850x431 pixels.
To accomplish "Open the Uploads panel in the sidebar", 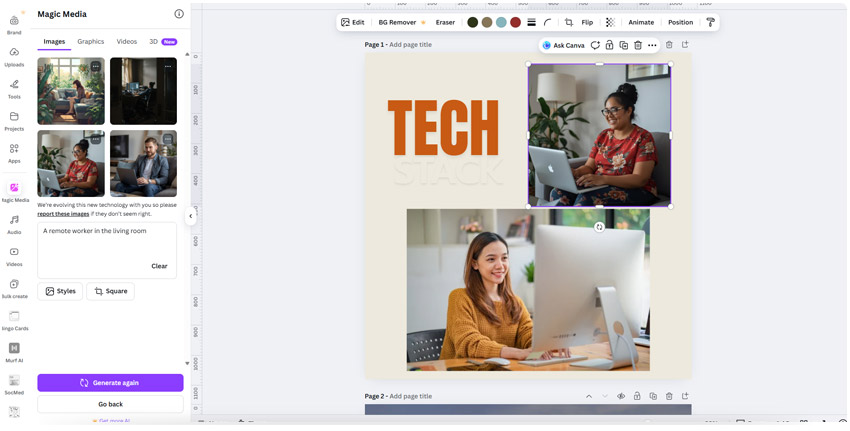I will 14,57.
